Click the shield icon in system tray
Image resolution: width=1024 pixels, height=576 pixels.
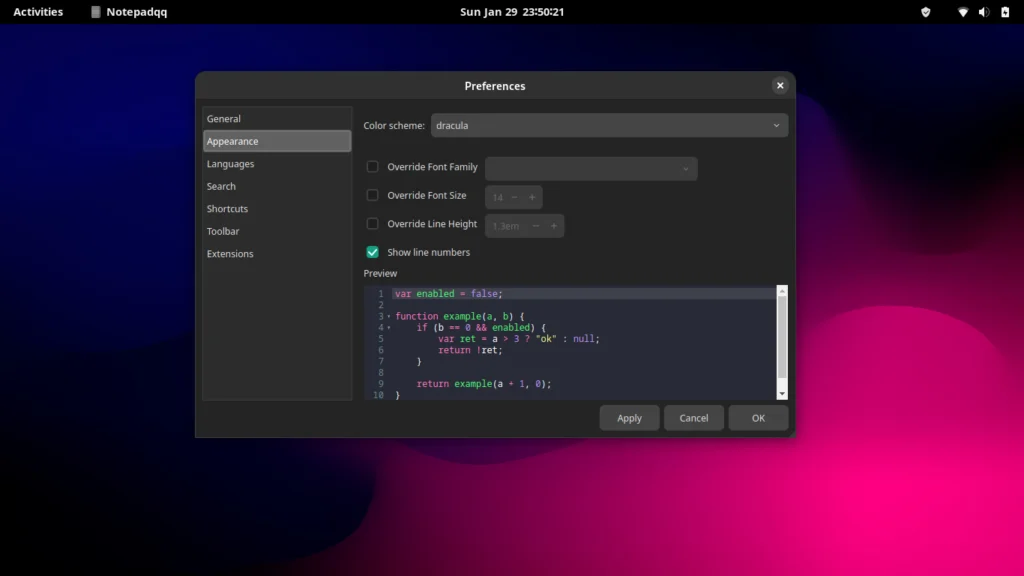[925, 12]
